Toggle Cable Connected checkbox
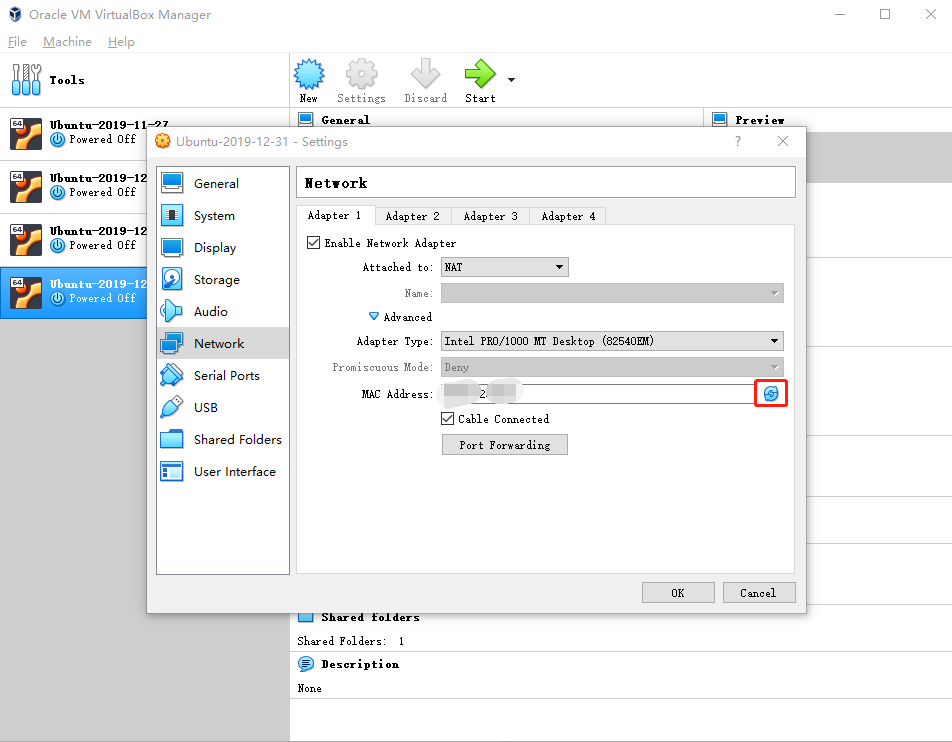This screenshot has height=742, width=952. point(447,419)
